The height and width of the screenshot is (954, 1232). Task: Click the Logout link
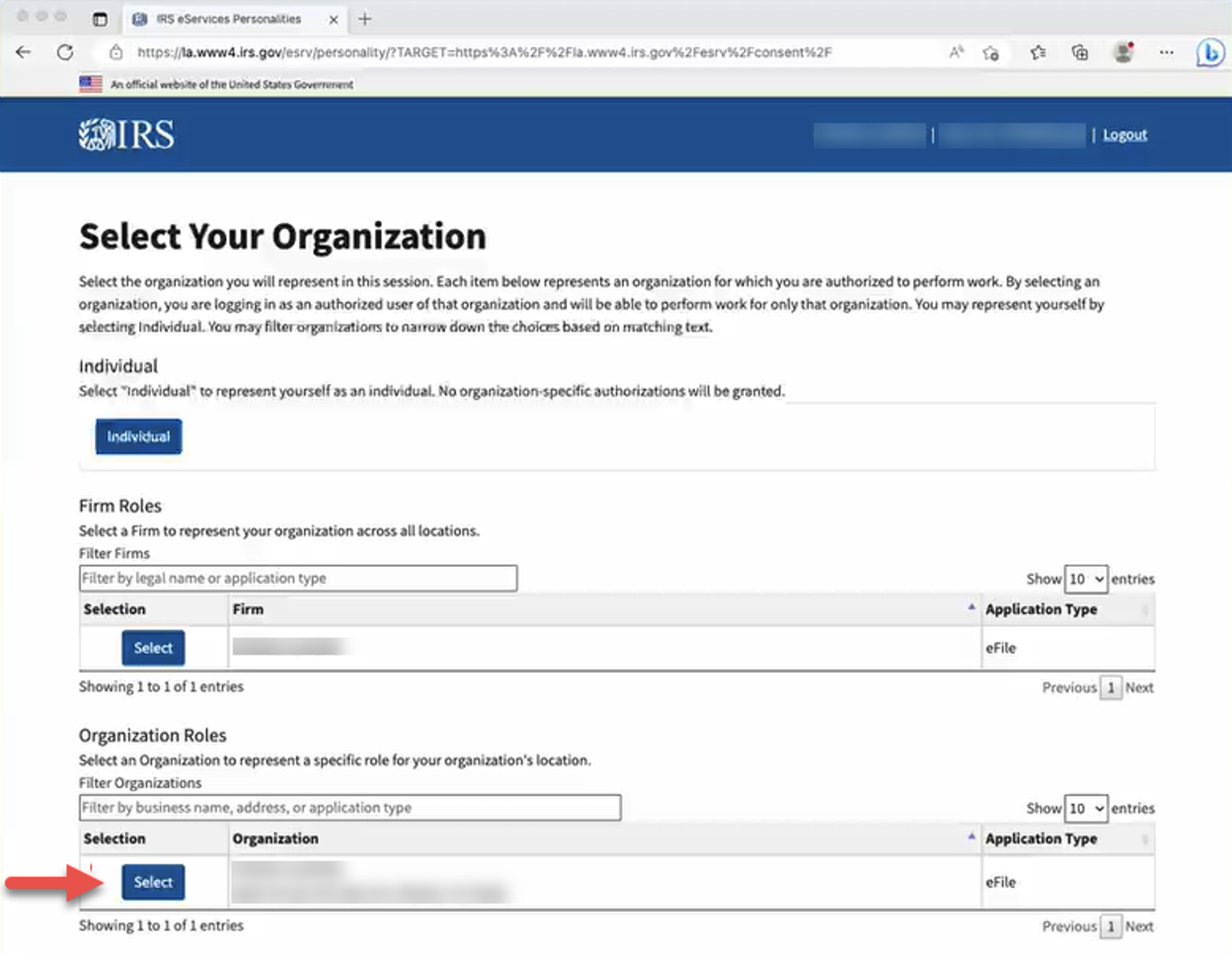(1124, 135)
